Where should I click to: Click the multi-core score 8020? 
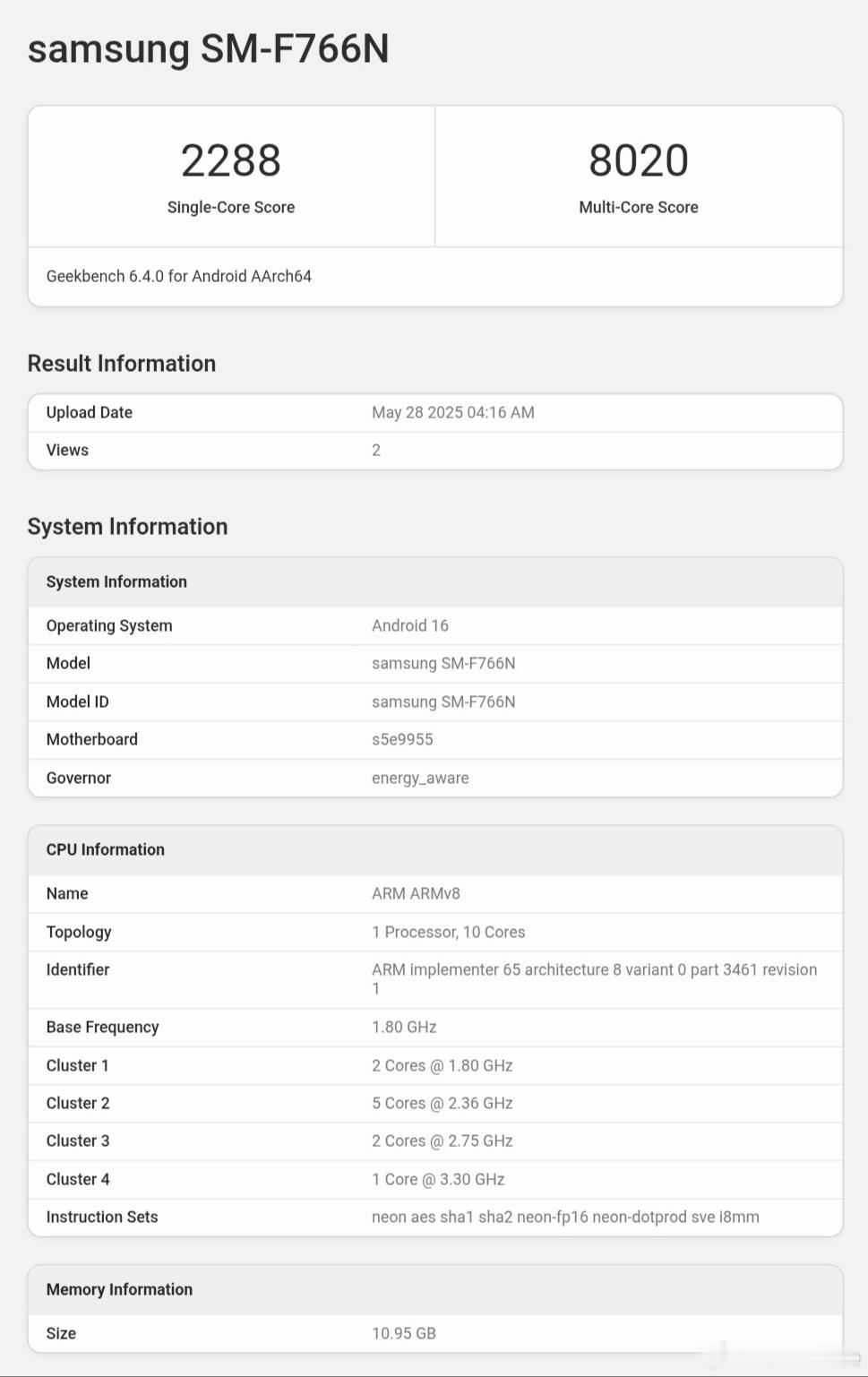(x=638, y=161)
